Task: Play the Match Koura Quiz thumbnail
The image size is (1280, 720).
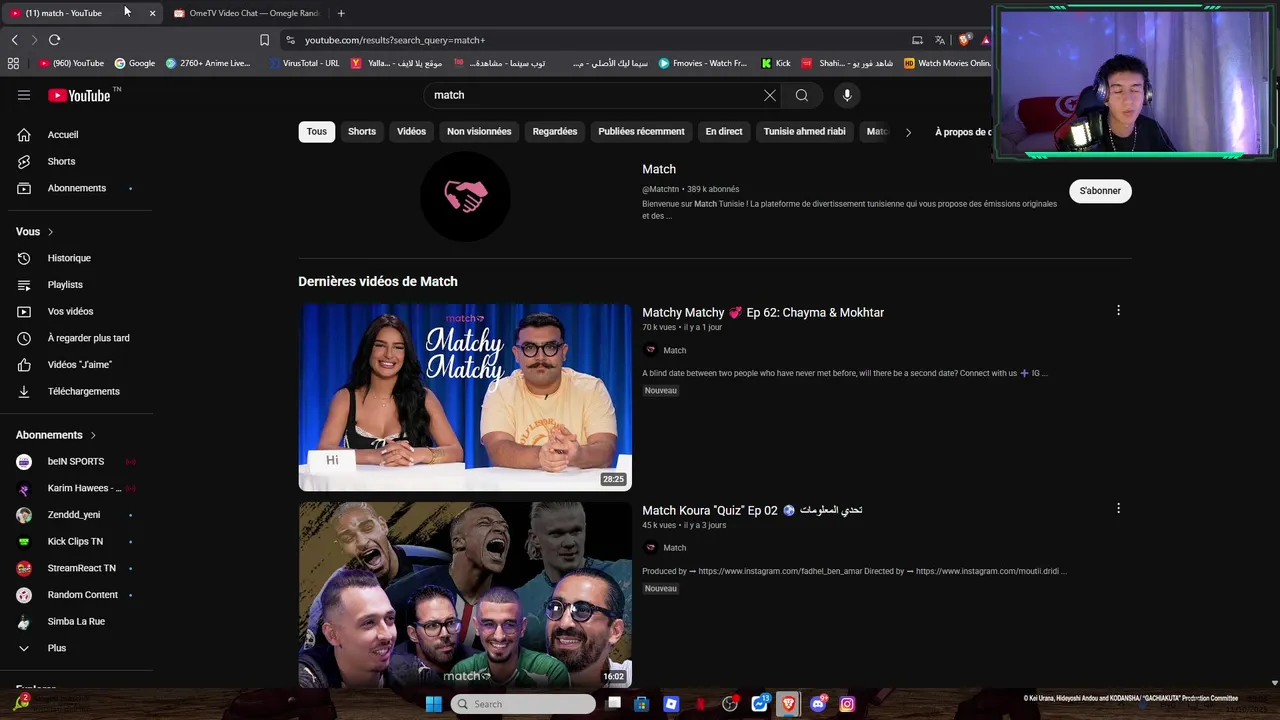Action: point(465,595)
